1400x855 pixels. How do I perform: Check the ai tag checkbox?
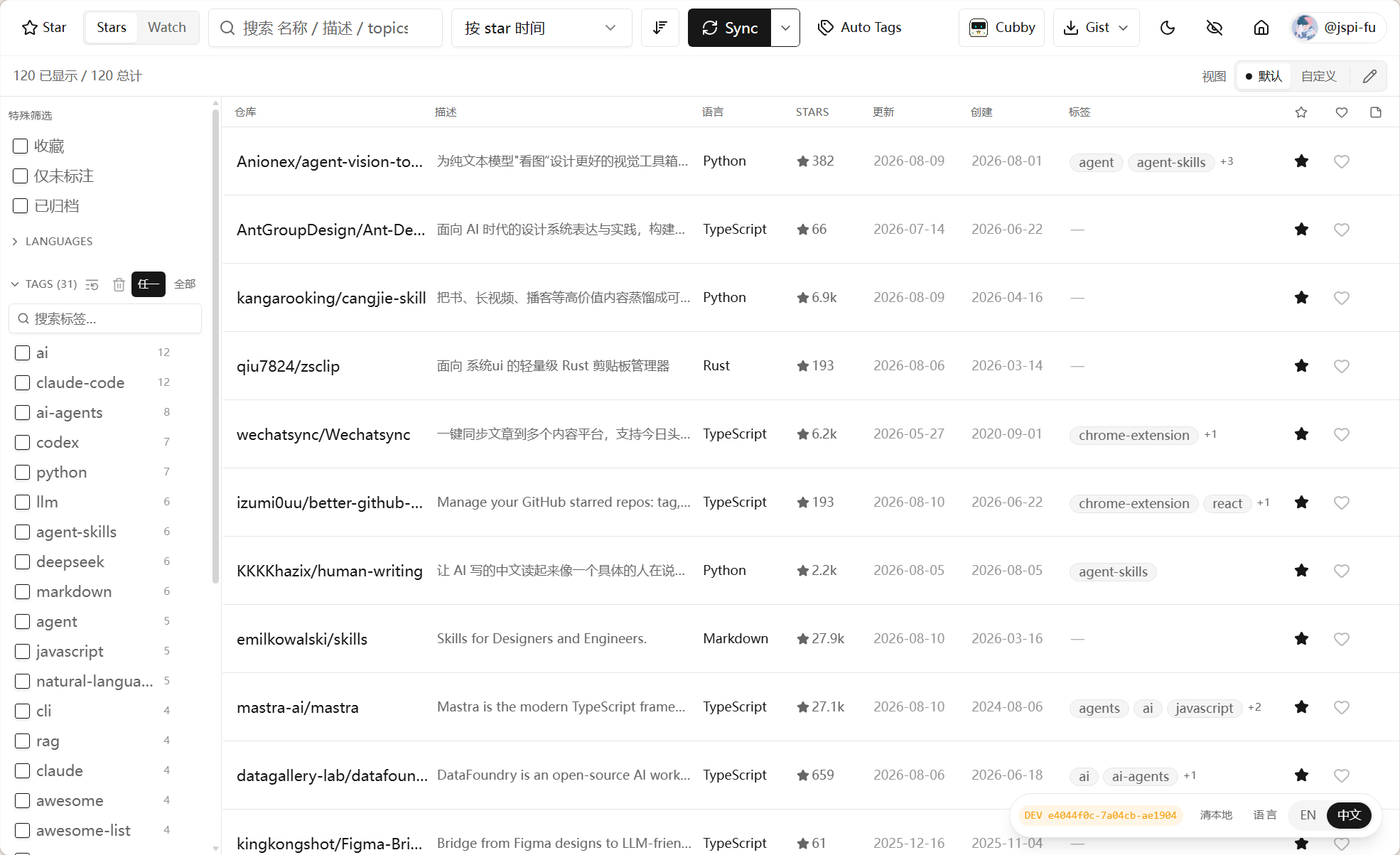(23, 353)
